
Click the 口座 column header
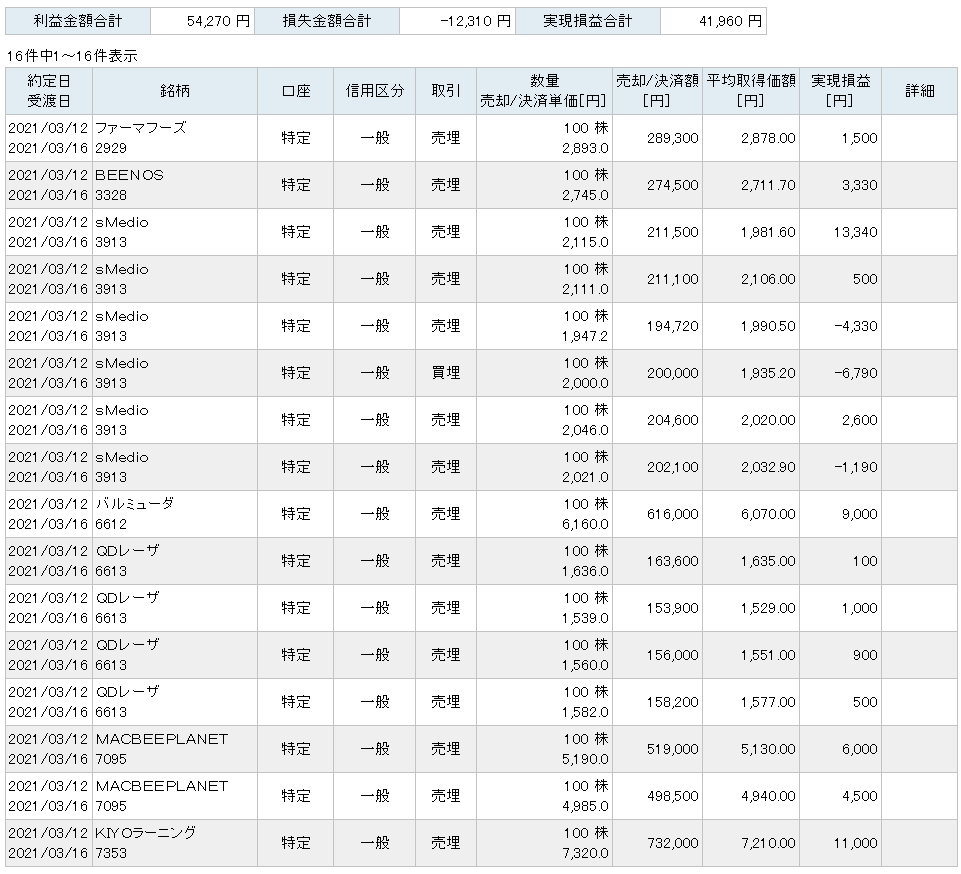tap(295, 91)
